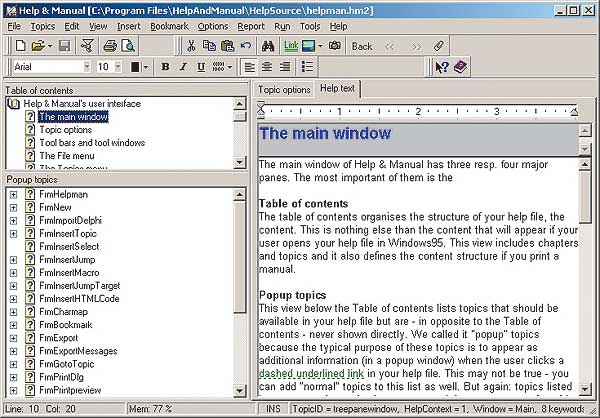600x418 pixels.
Task: Click the purple help book icon
Action: click(460, 67)
